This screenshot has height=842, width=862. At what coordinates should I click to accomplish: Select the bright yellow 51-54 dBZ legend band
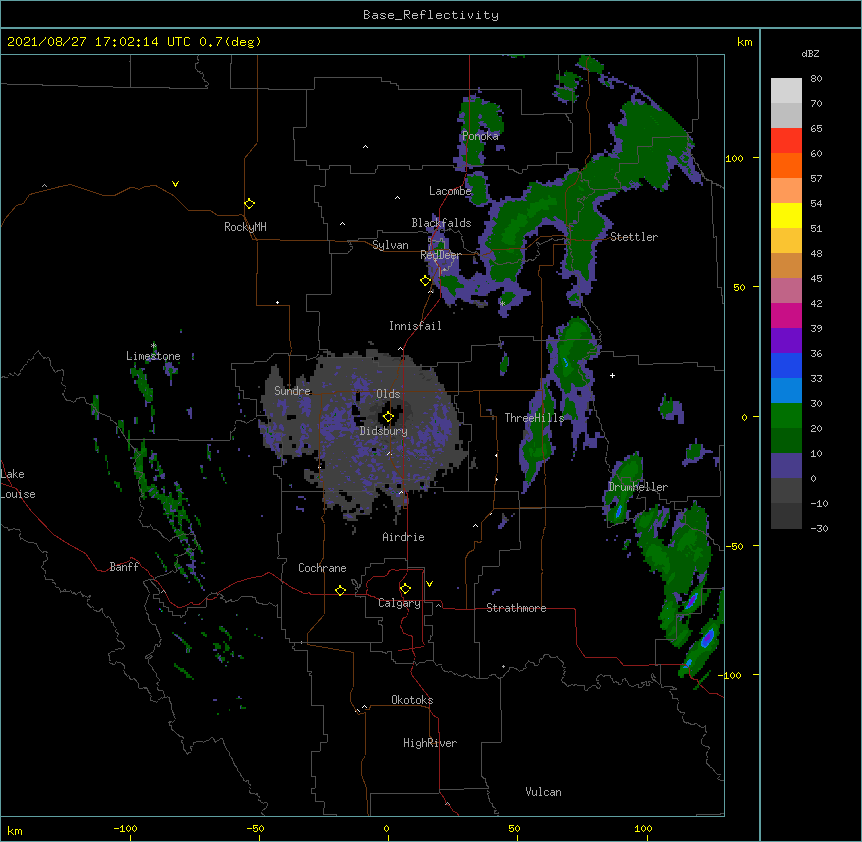point(786,215)
